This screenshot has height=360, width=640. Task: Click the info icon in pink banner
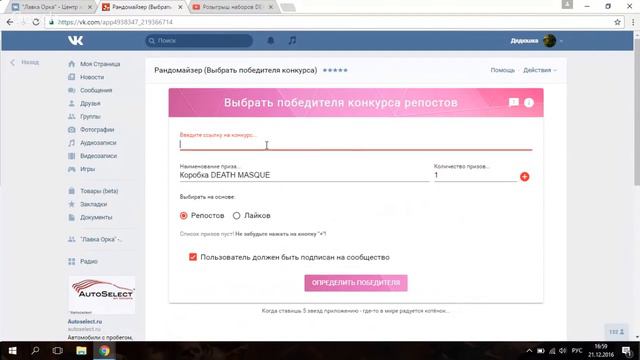click(529, 102)
